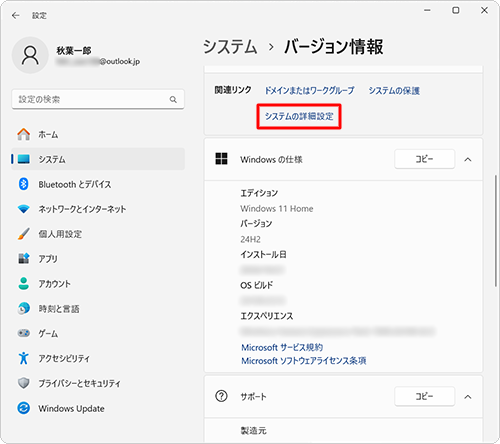
Task: Open the ホーム settings page
Action: [98, 134]
